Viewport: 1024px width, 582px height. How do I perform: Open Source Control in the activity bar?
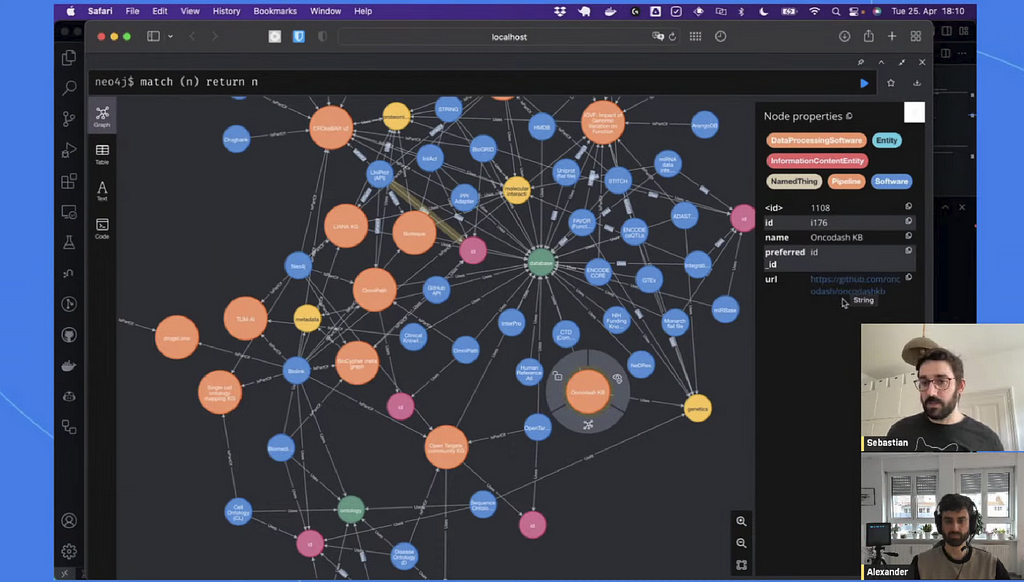[x=69, y=118]
